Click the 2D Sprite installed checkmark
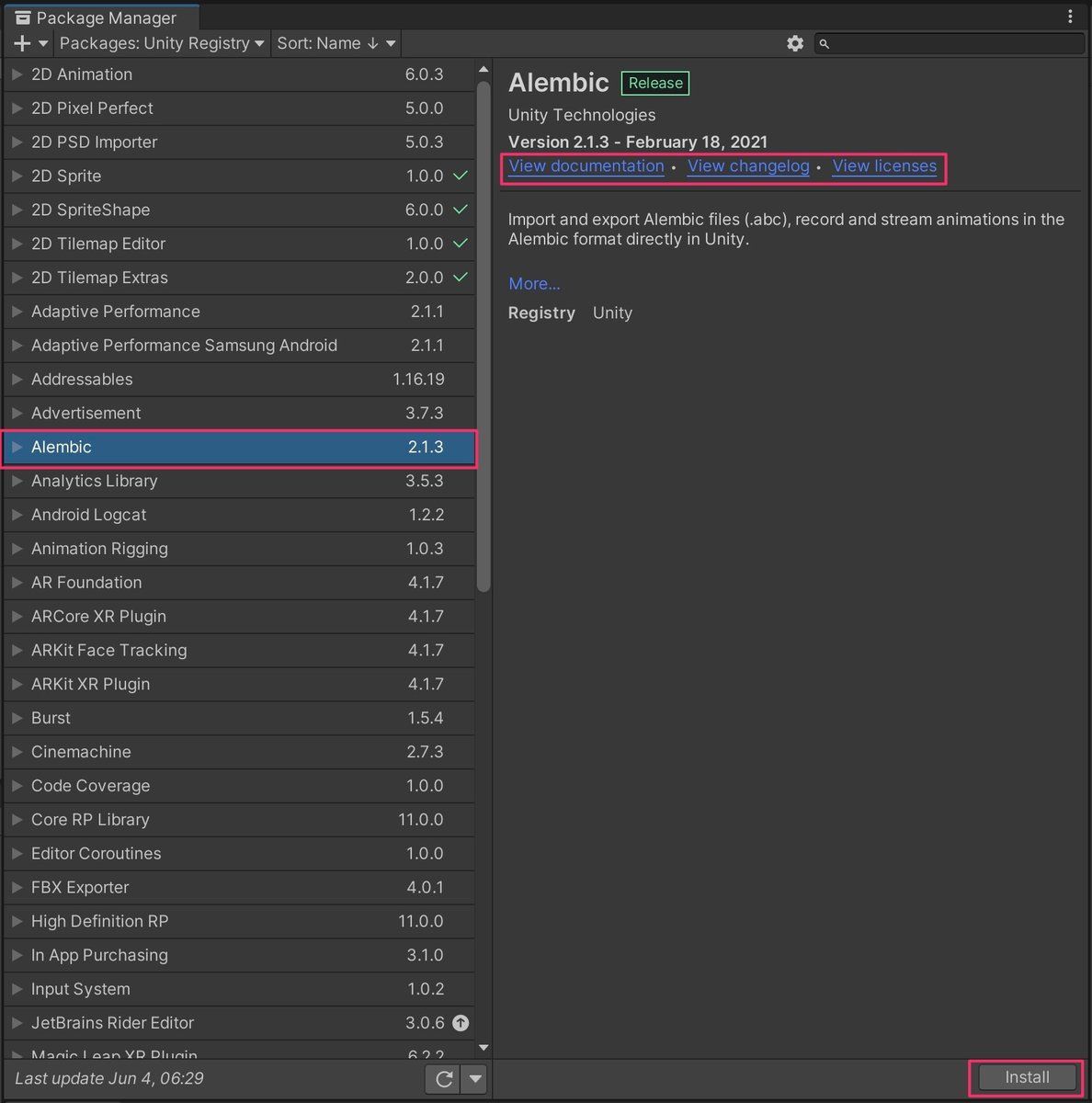Screen dimensions: 1092x1103 coord(461,176)
